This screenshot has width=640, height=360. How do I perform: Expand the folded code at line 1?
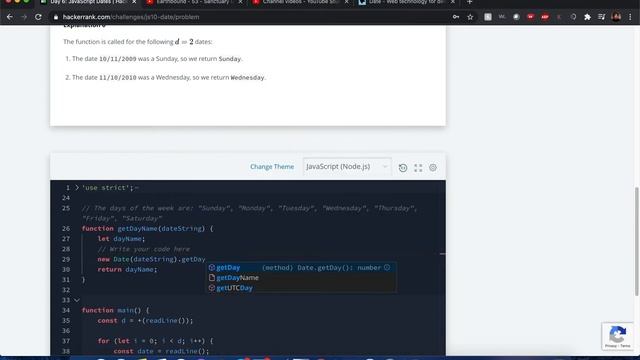tap(77, 188)
